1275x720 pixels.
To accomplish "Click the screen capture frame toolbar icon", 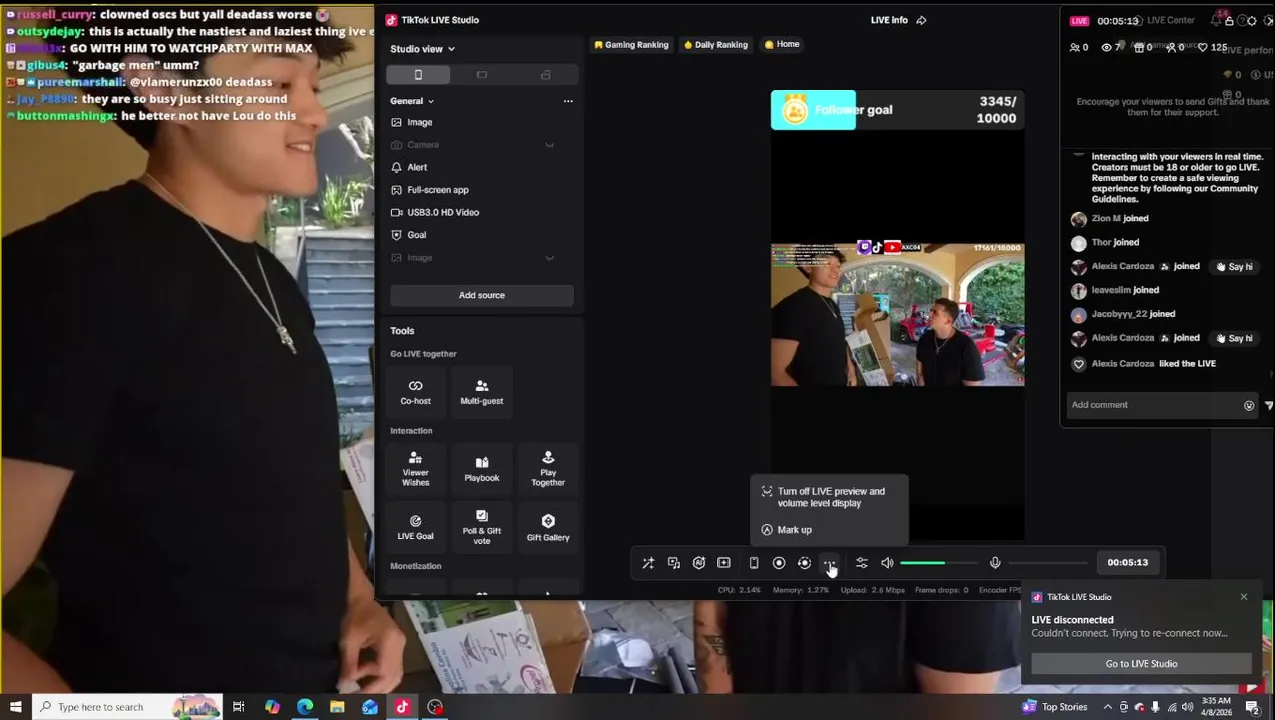I will (724, 563).
